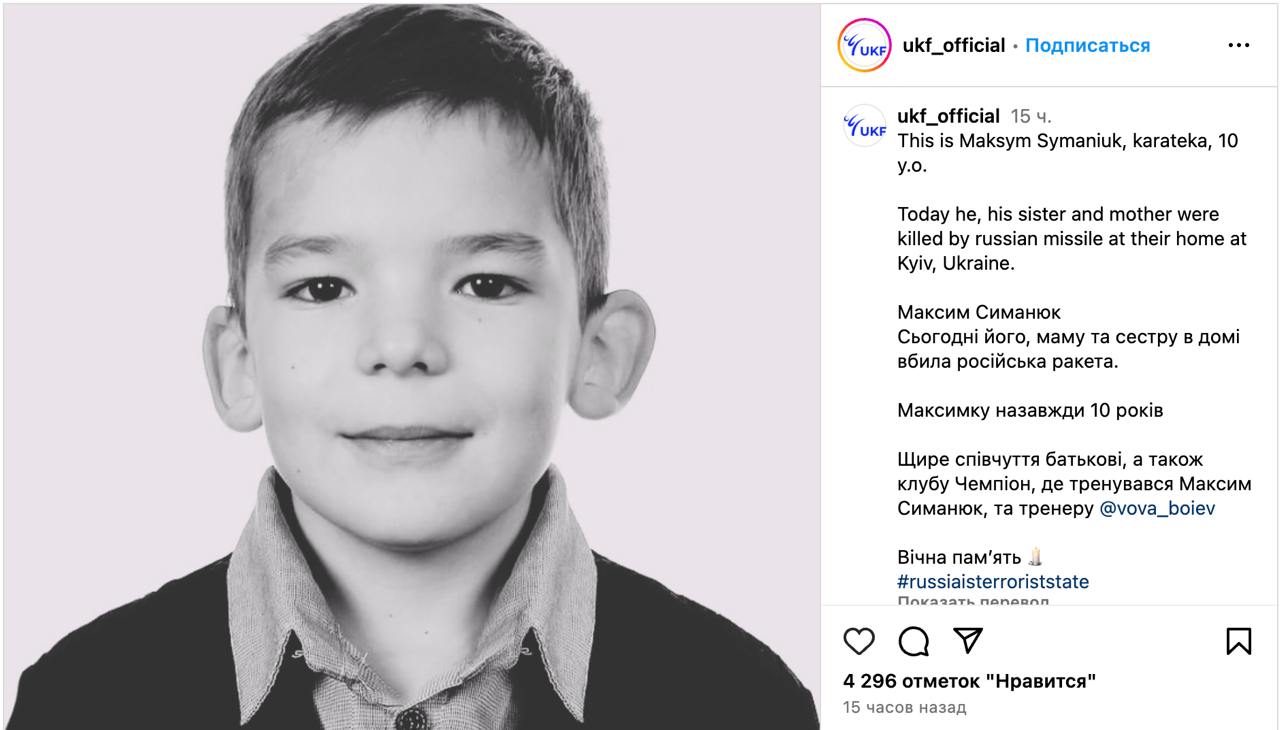The width and height of the screenshot is (1280, 730).
Task: Click the small UKF avatar beside the caption
Action: pos(864,126)
